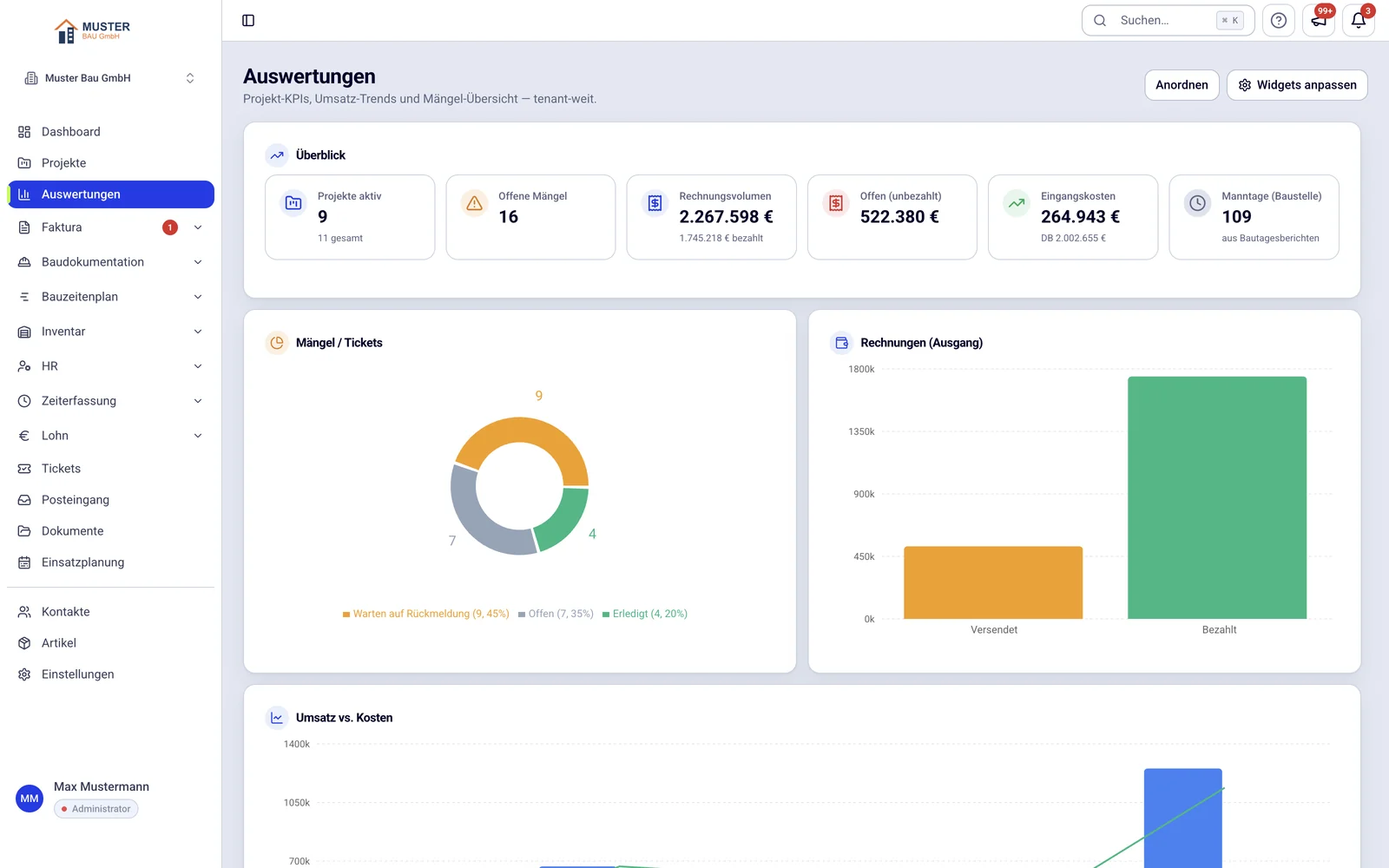1389x868 pixels.
Task: Navigate to Posteingang
Action: [x=110, y=500]
